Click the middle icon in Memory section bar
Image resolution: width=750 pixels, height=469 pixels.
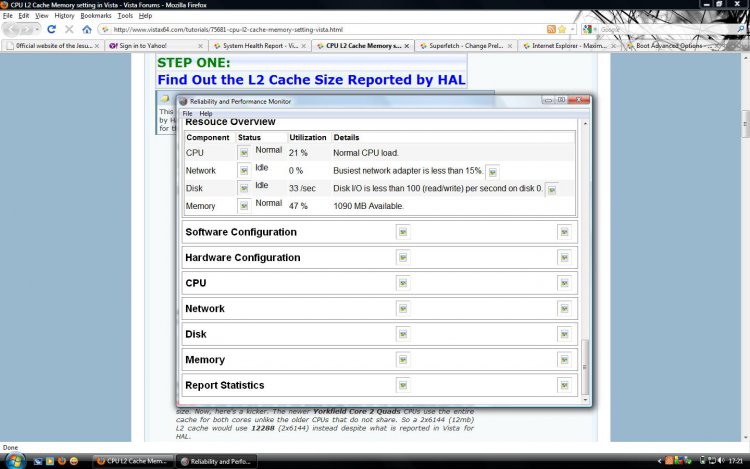[403, 360]
